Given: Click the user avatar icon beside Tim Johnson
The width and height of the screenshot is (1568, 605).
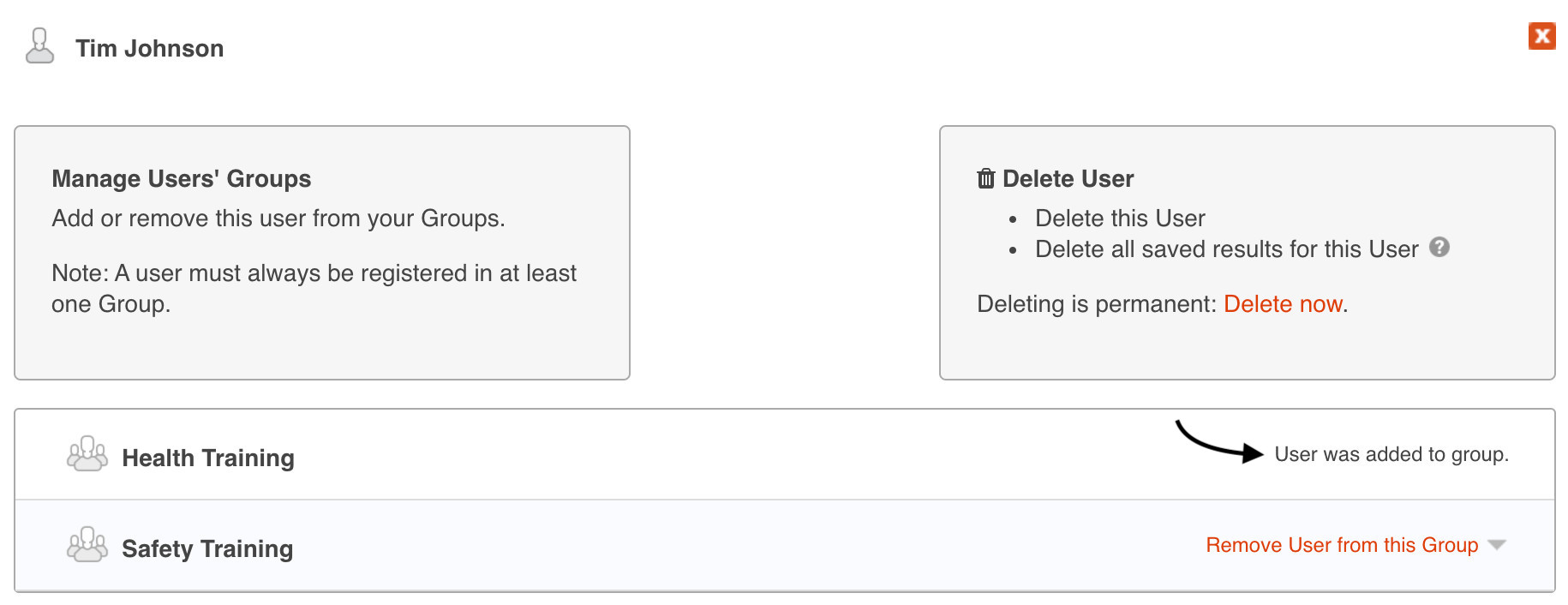Looking at the screenshot, I should (39, 46).
